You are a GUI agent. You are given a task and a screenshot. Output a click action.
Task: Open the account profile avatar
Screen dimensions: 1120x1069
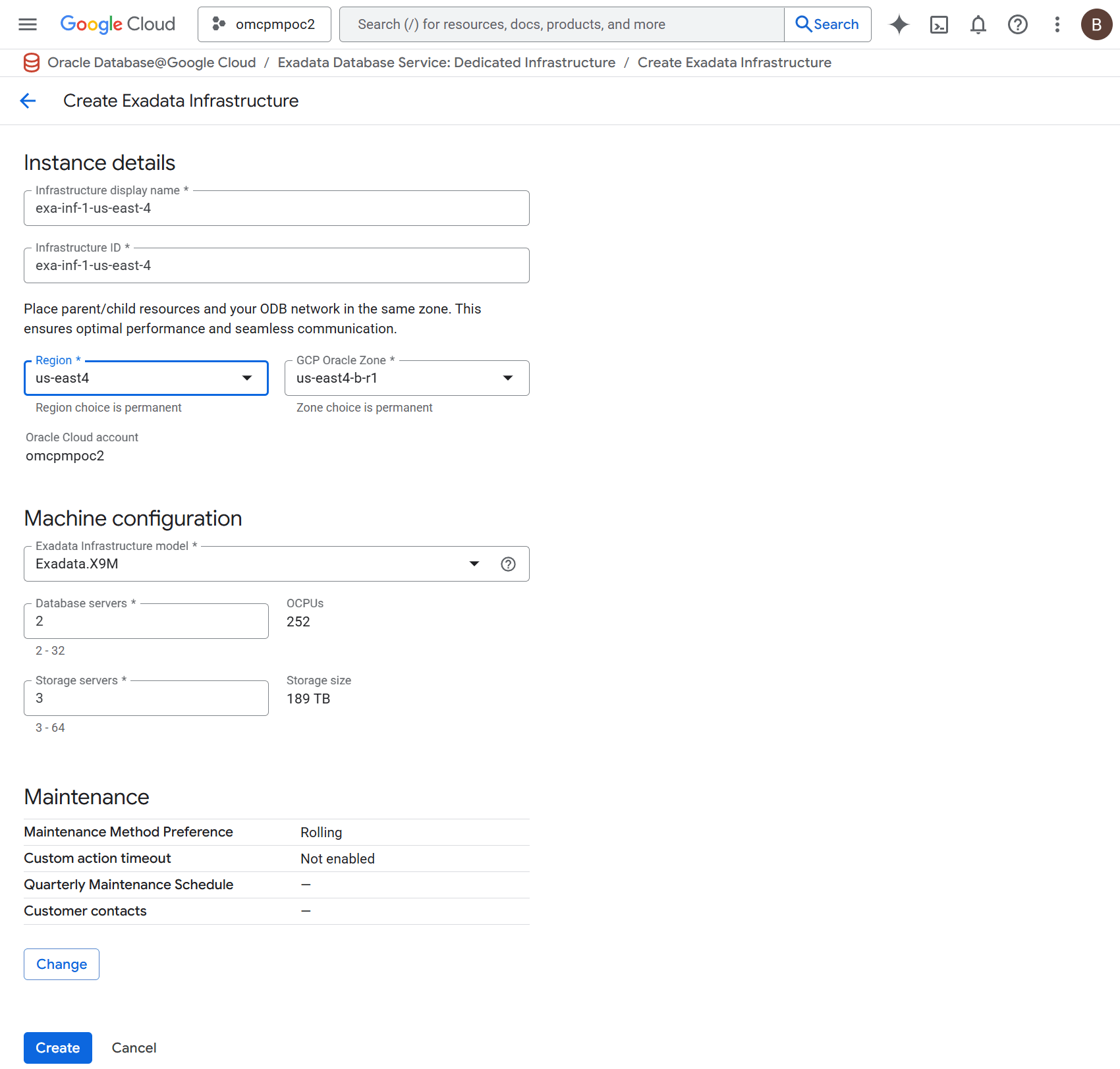pyautogui.click(x=1096, y=24)
